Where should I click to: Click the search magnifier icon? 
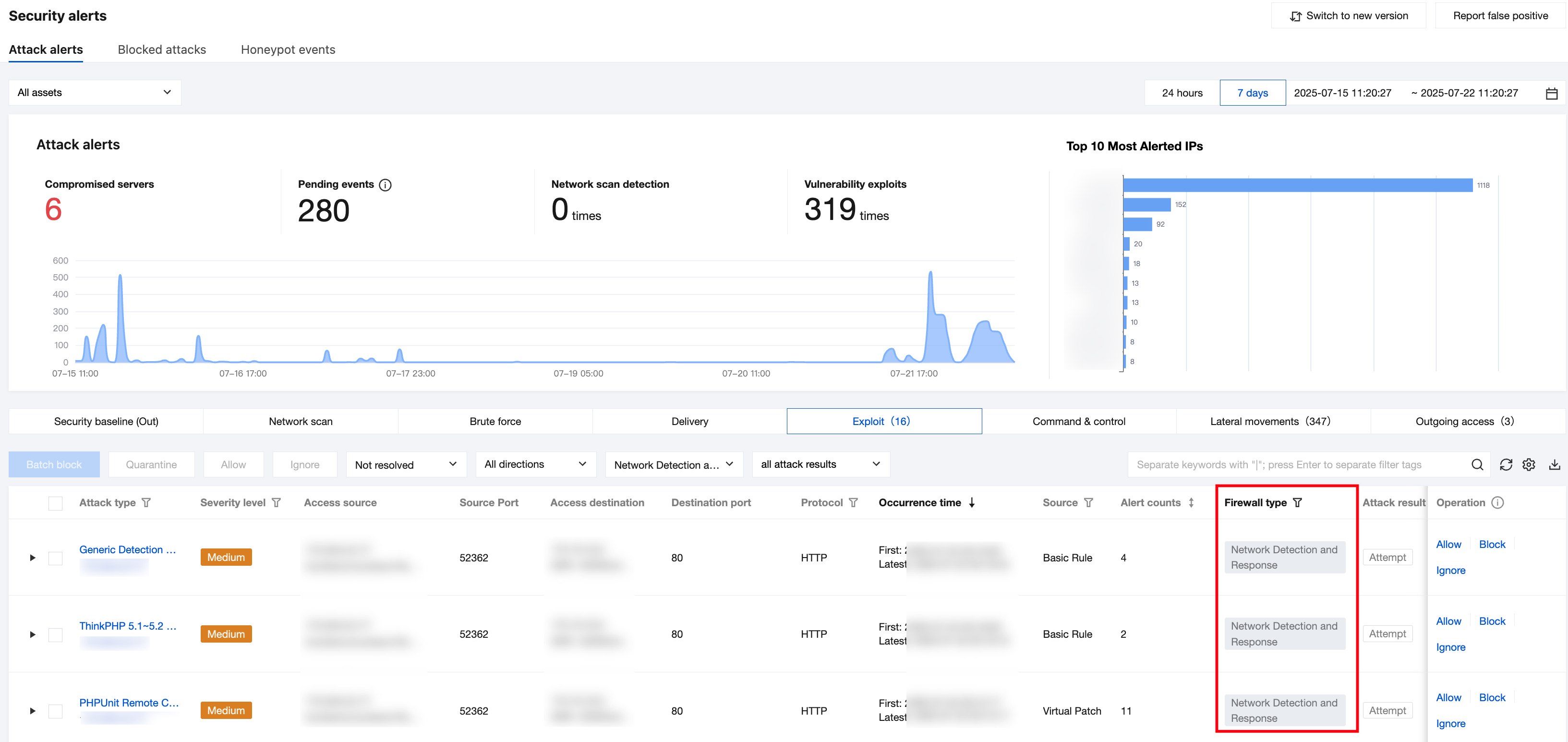click(x=1477, y=464)
